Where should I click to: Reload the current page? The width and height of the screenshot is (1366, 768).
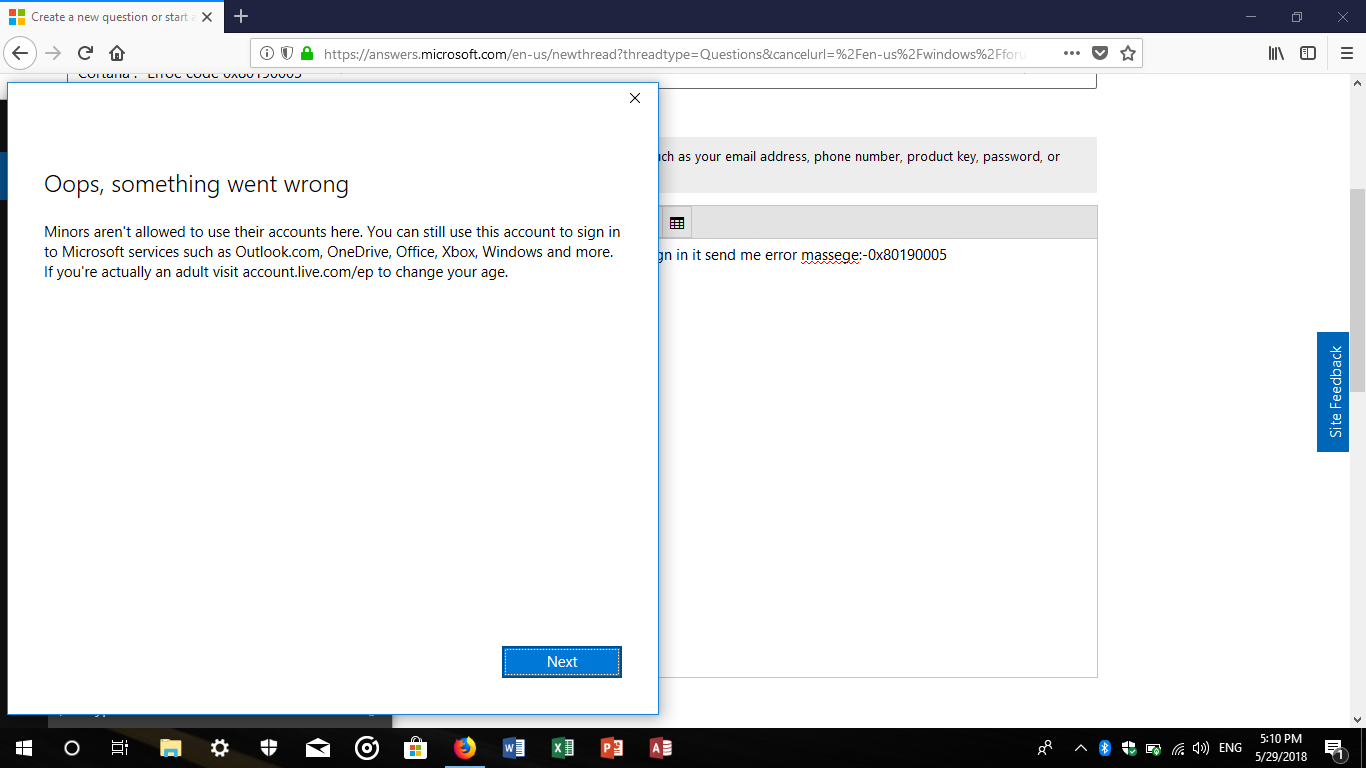pyautogui.click(x=85, y=53)
